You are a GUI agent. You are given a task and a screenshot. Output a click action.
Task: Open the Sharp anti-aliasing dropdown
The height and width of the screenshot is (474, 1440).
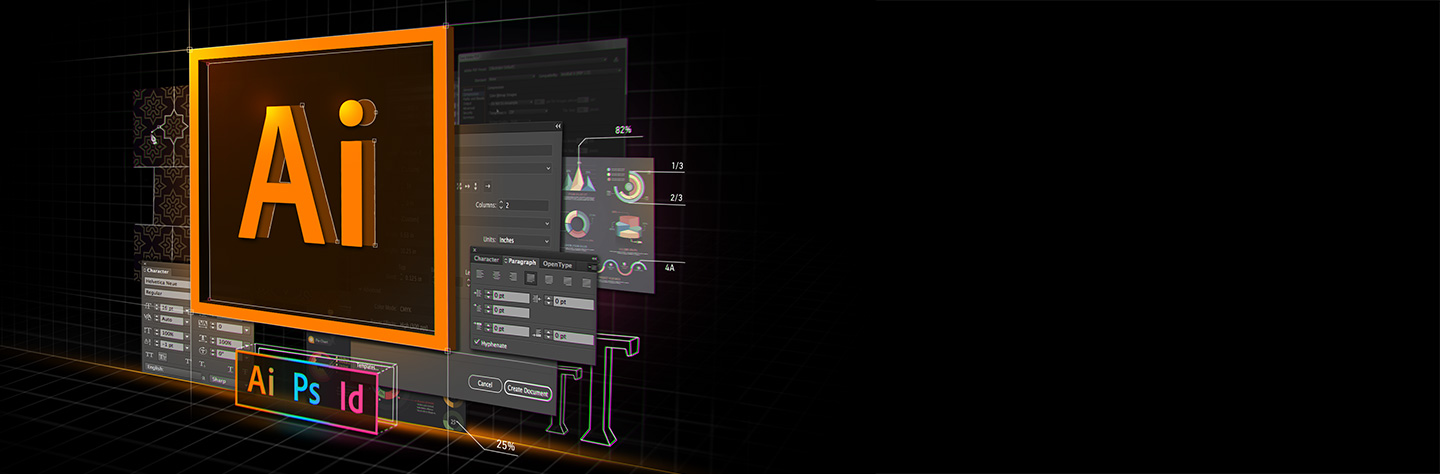225,380
